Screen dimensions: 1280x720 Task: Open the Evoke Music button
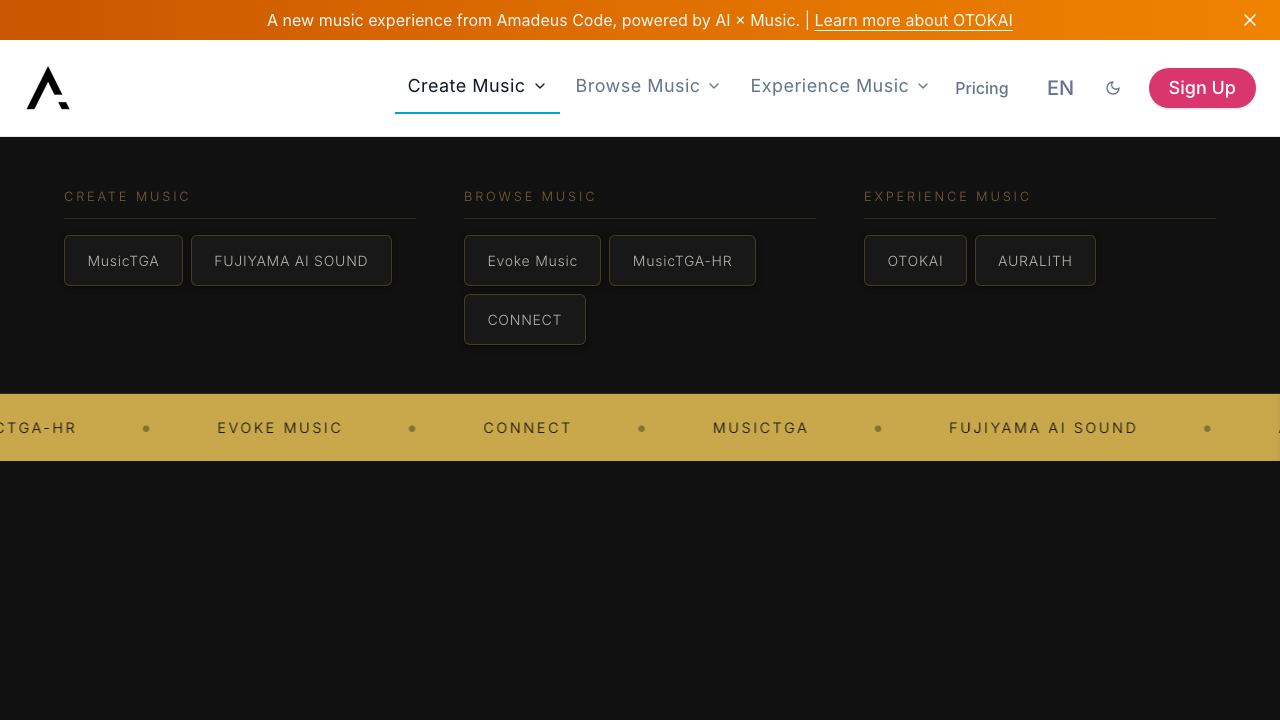pos(532,260)
